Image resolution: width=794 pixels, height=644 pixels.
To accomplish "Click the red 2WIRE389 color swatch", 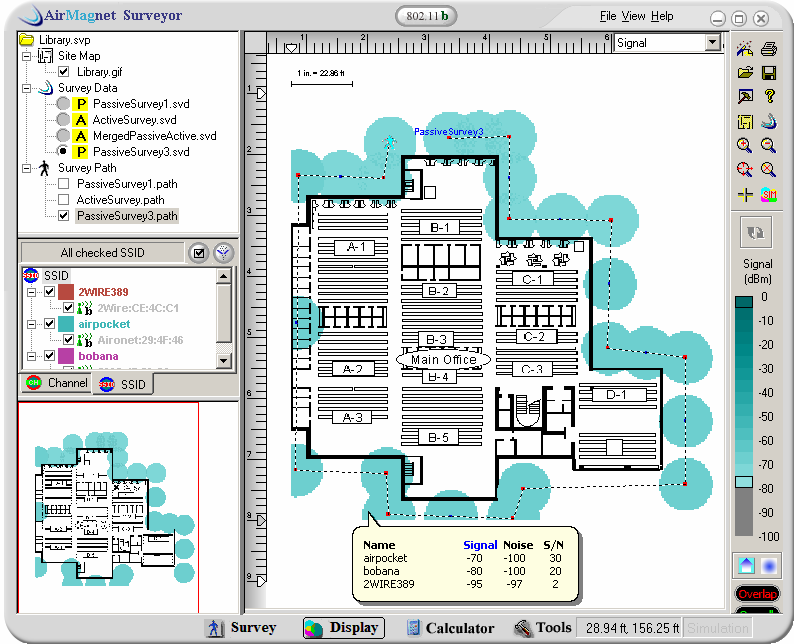I will click(66, 292).
